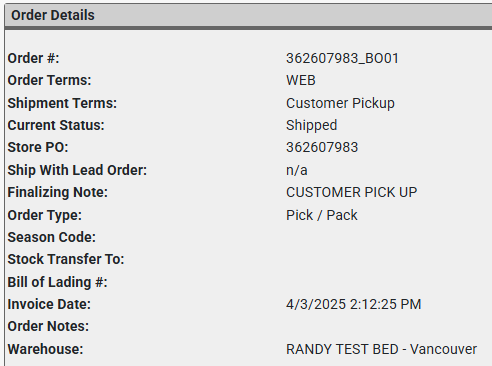Viewport: 492px width, 366px height.
Task: Click the Current Status label
Action: [x=56, y=125]
